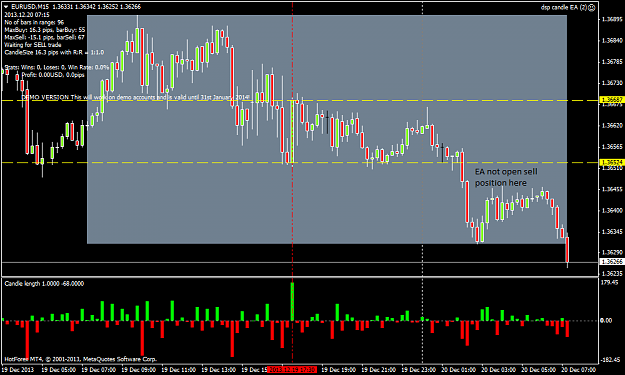Click the "20 Dec 03:00" time axis label

pos(498,370)
